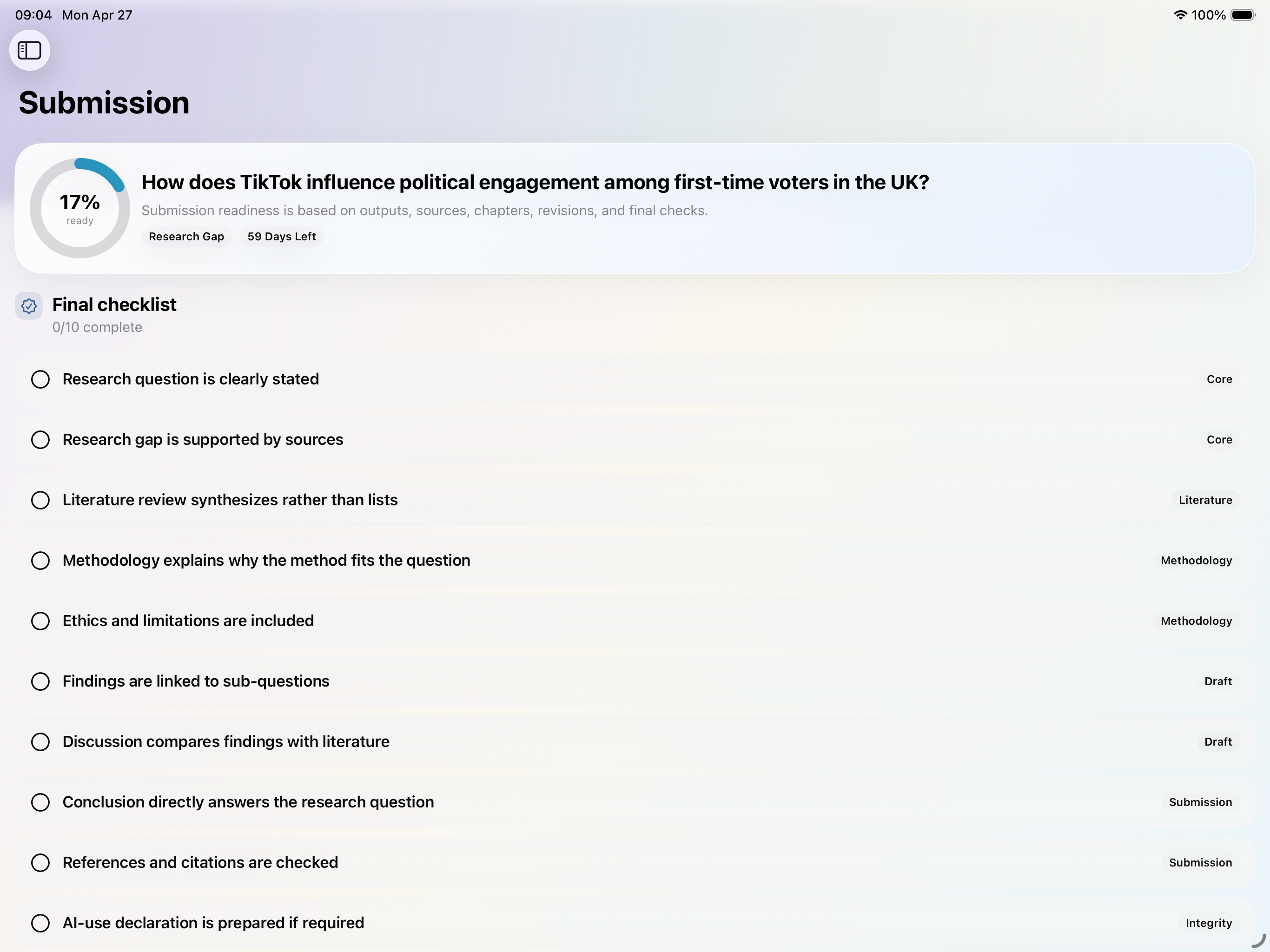Click Methodology tag on method fits row
Screen dimensions: 1270x952
click(1197, 561)
